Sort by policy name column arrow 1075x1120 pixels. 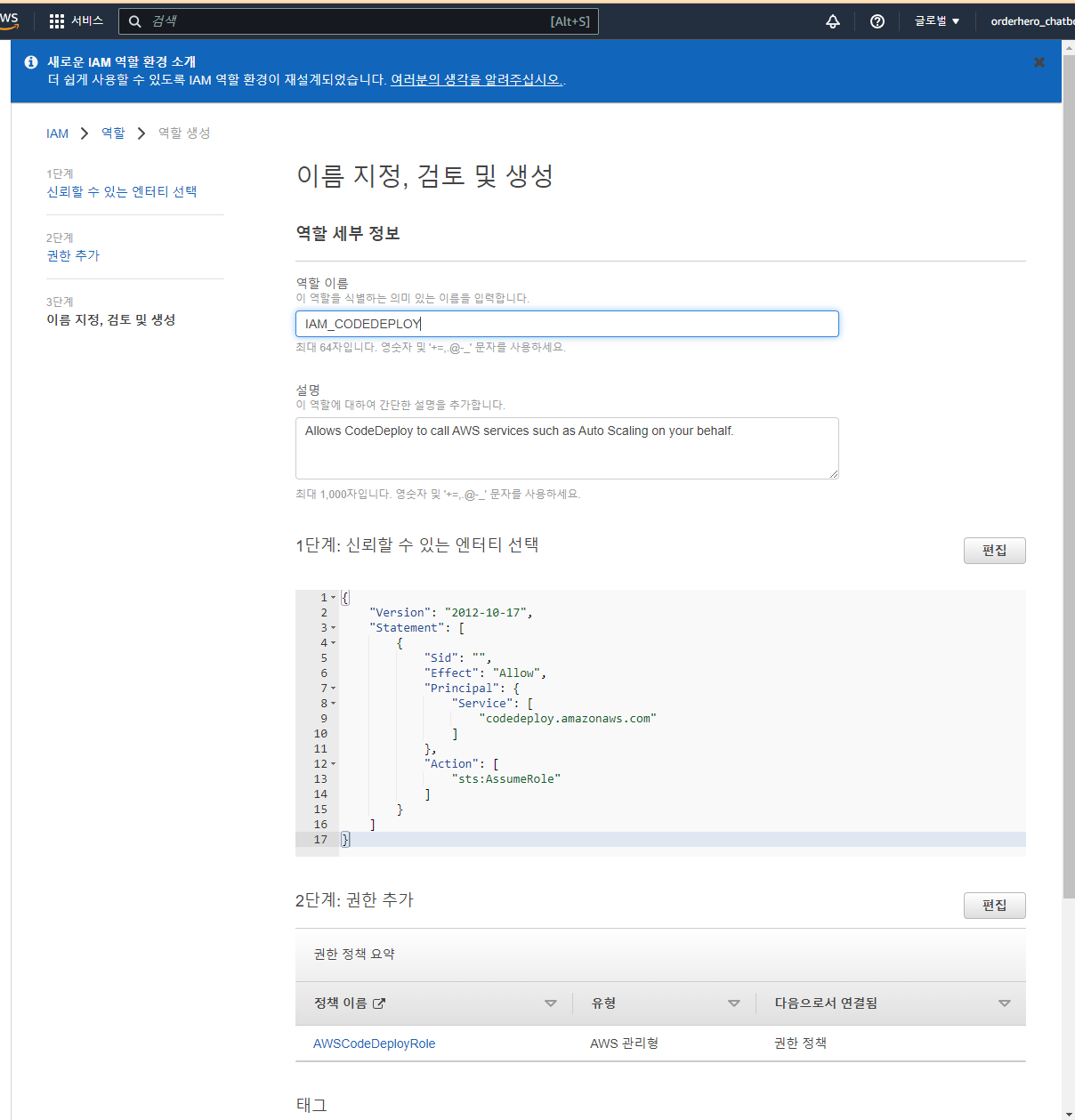click(x=551, y=1003)
